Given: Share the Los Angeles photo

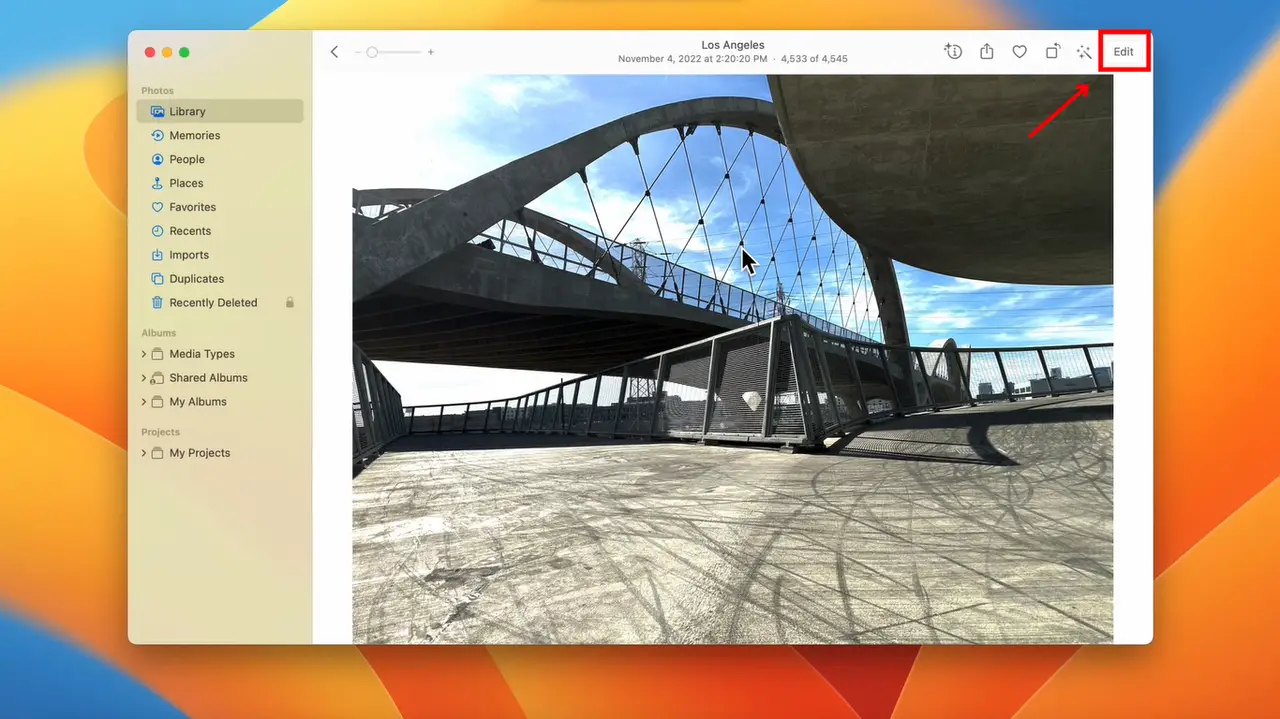Looking at the screenshot, I should (986, 51).
